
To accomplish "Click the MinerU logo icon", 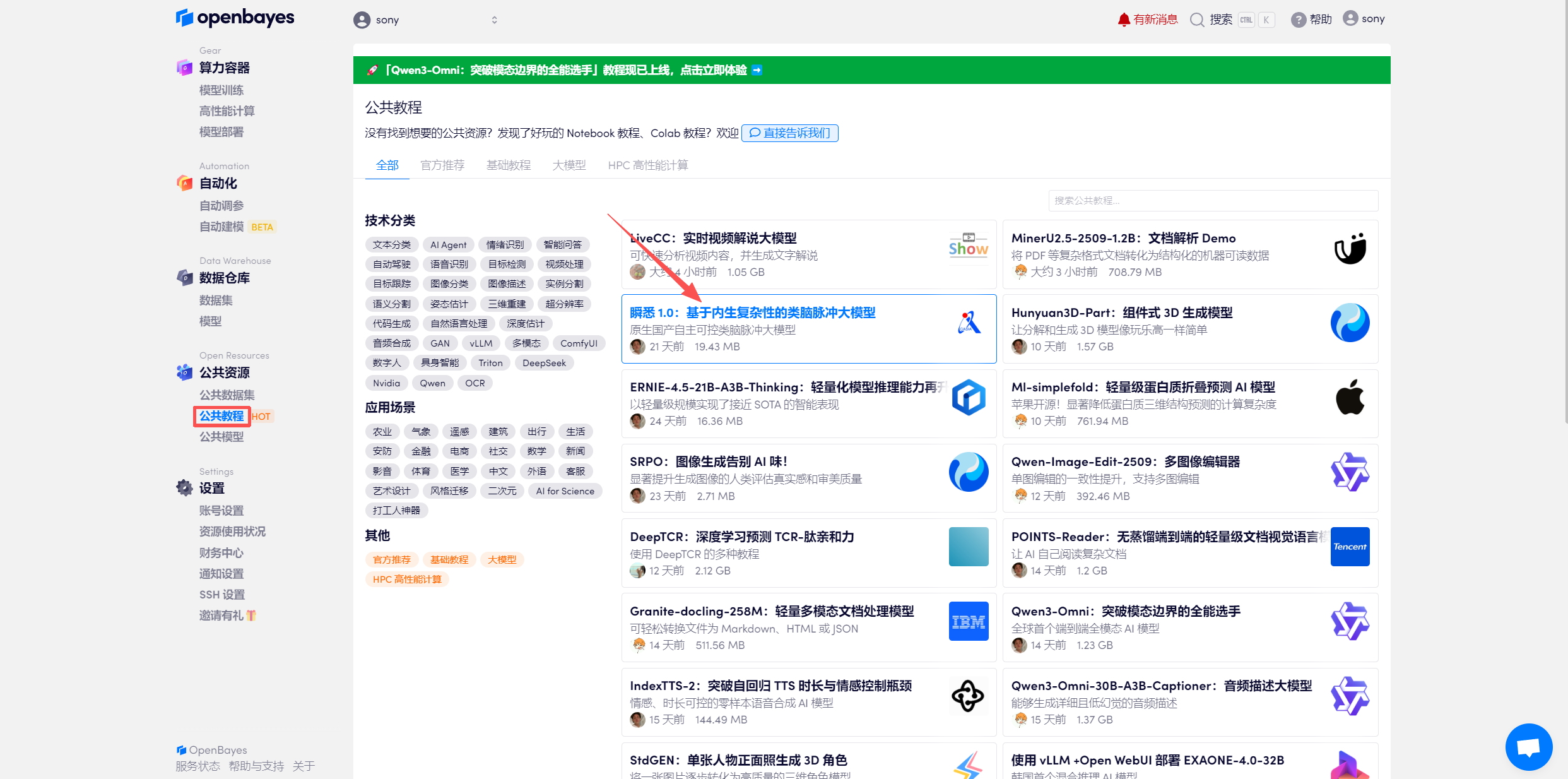I will tap(1350, 248).
